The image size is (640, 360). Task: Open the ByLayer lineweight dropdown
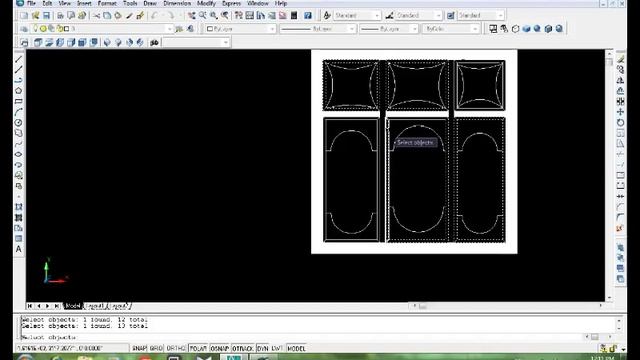(389, 29)
